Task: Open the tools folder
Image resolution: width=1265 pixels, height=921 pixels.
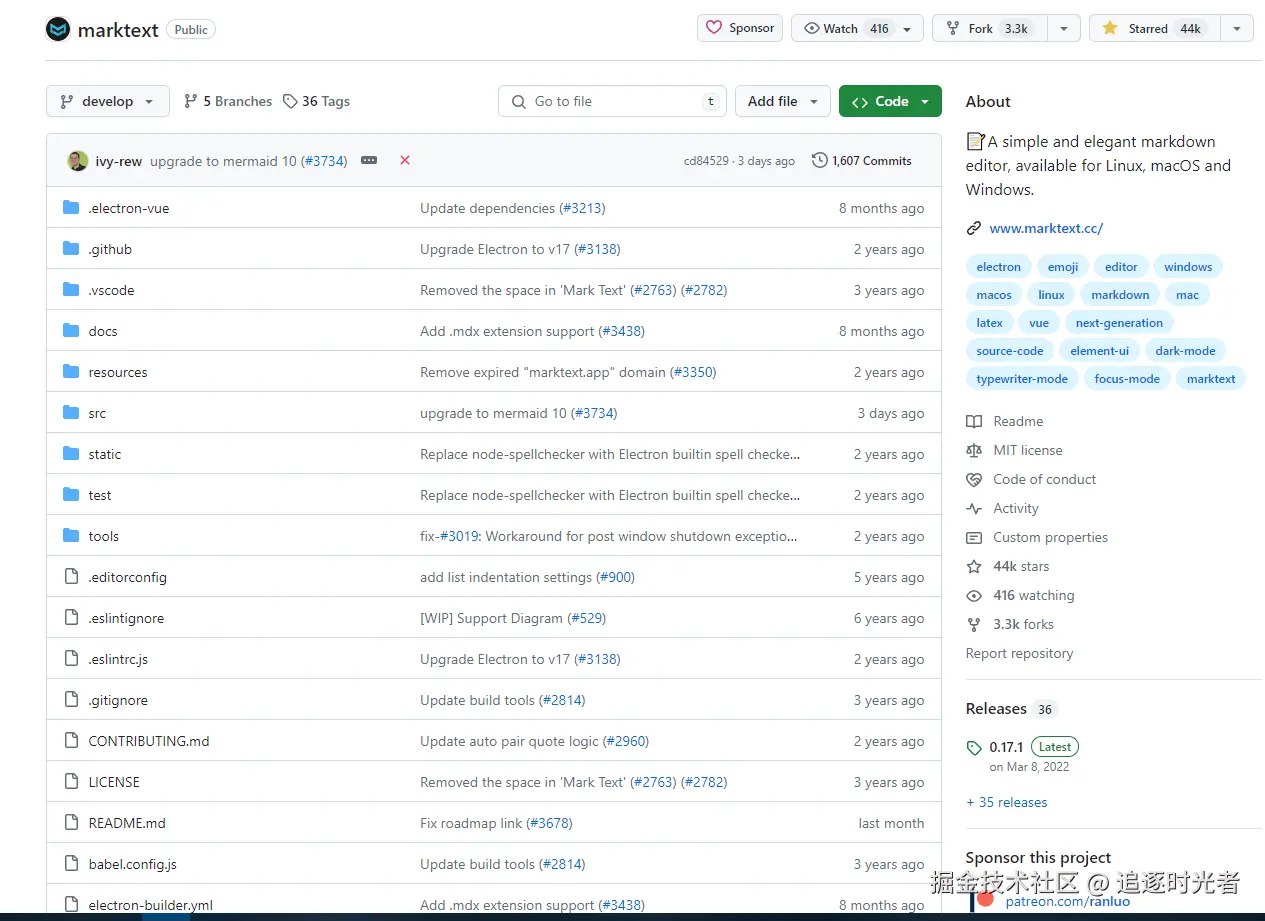Action: (103, 536)
